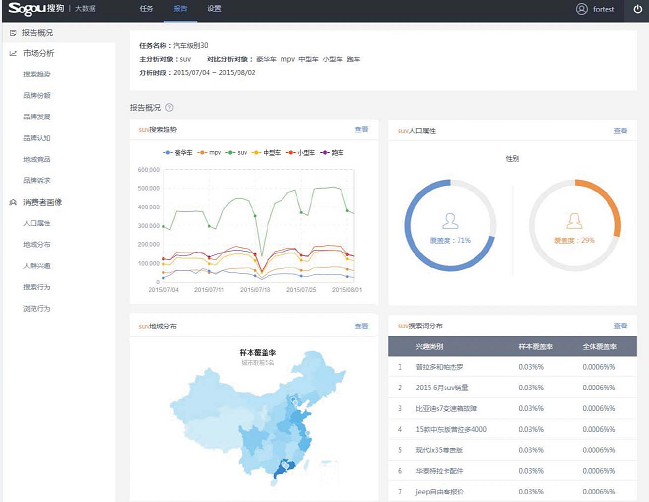Click 查看 on suv搜索词分布 card
Viewport: 649px width, 502px height.
coord(620,326)
